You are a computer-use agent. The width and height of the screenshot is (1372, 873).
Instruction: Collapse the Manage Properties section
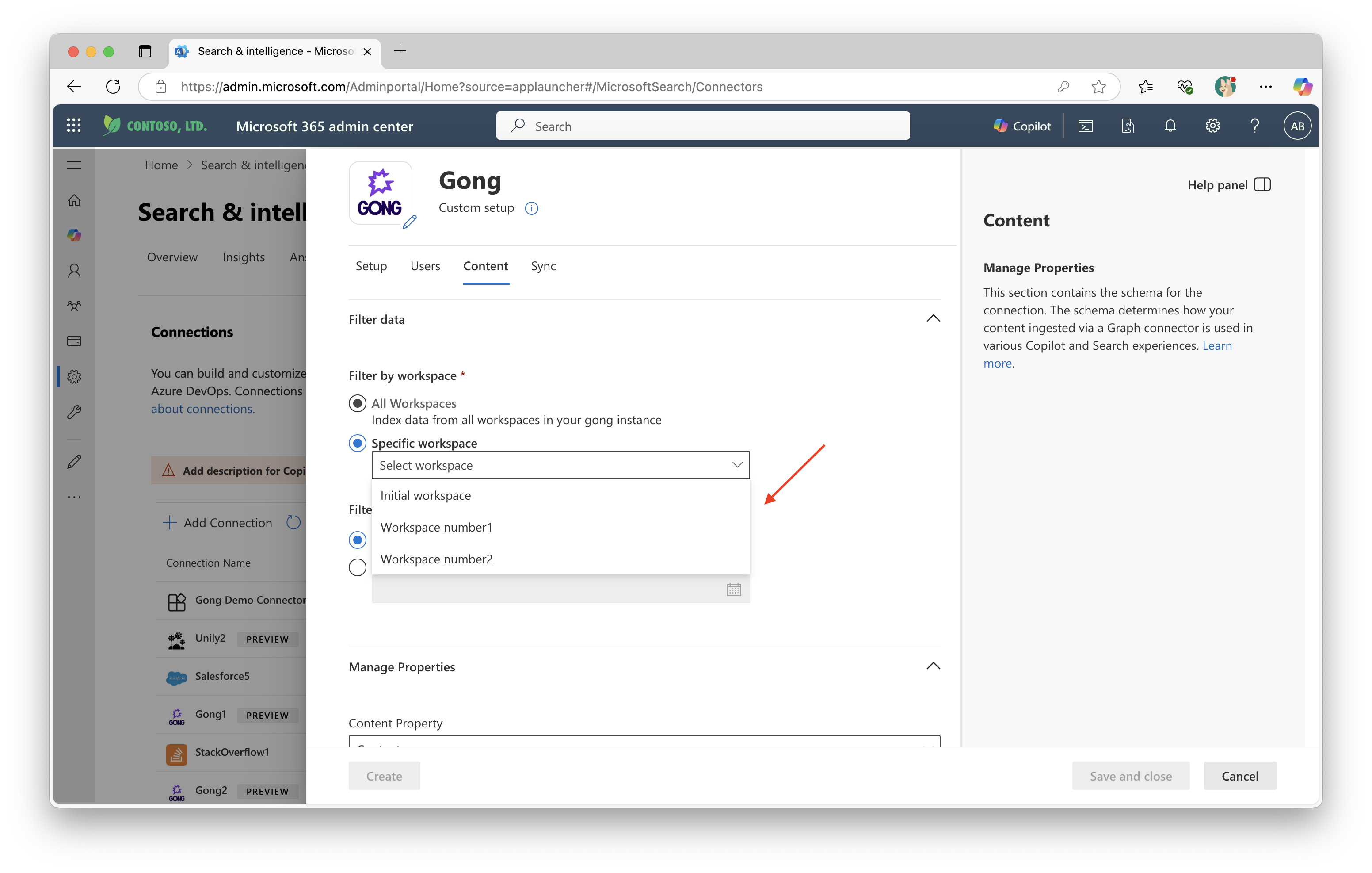click(x=933, y=666)
